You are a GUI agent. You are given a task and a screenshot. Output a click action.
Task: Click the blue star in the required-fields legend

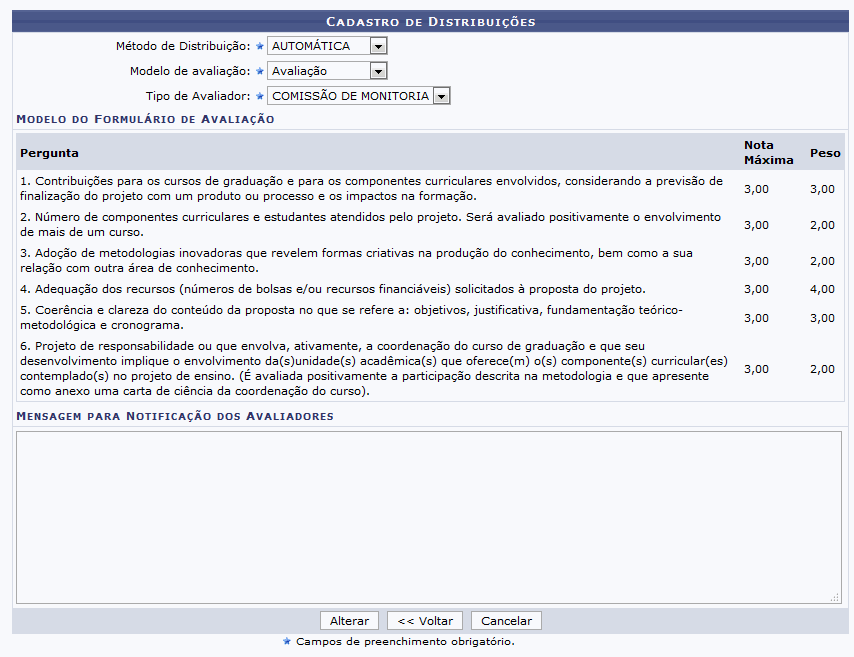coord(287,641)
